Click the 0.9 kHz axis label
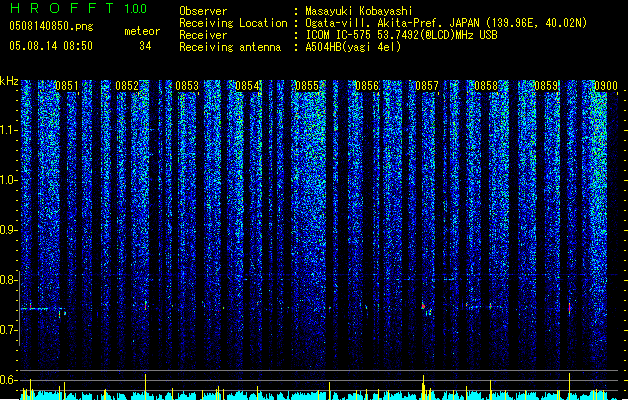This screenshot has height=400, width=629. 8,230
